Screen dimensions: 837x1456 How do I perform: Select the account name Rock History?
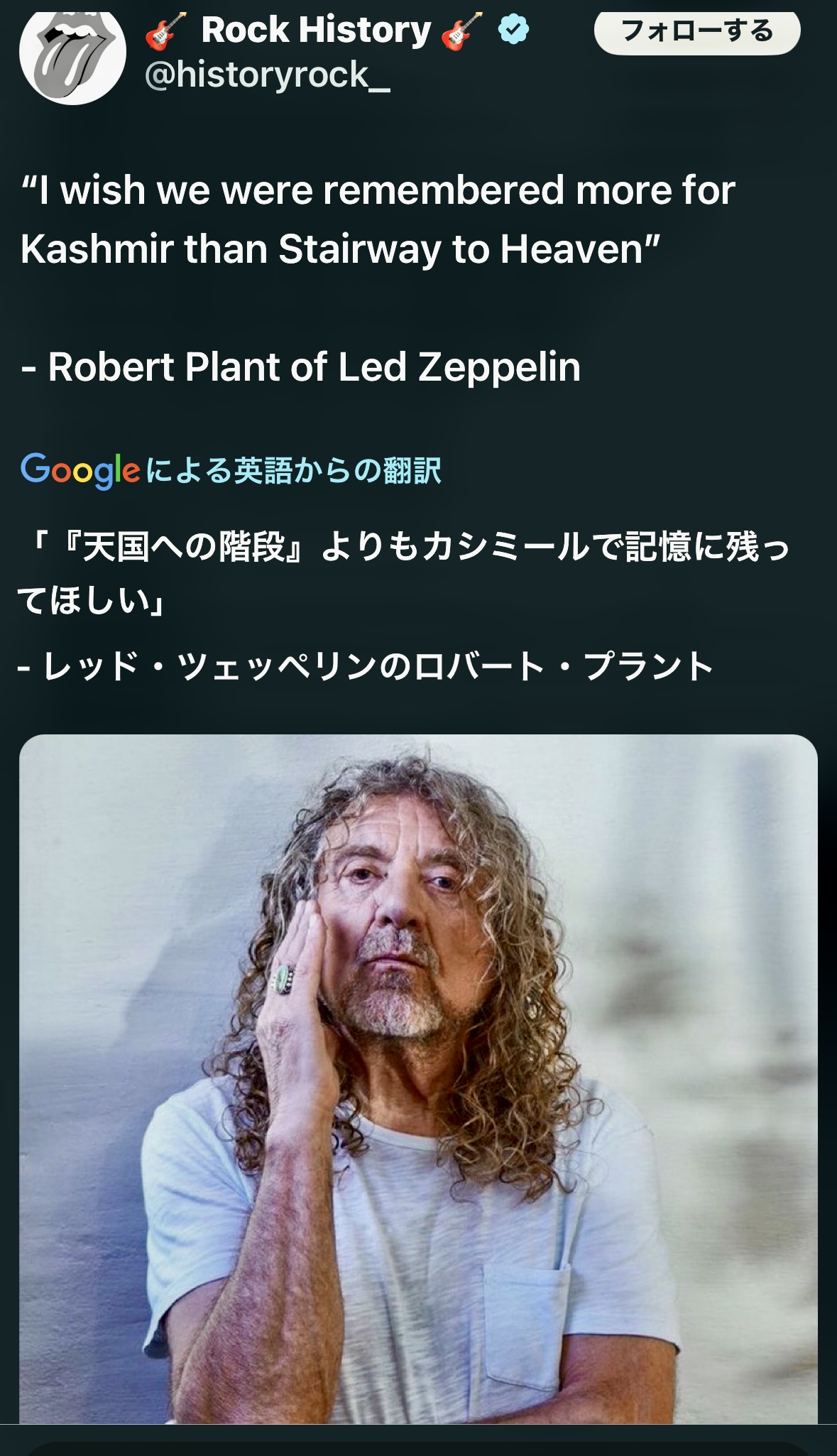click(312, 30)
